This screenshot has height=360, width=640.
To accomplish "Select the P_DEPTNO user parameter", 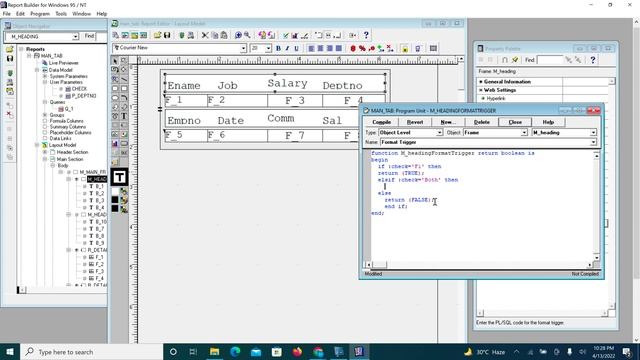I will [84, 96].
